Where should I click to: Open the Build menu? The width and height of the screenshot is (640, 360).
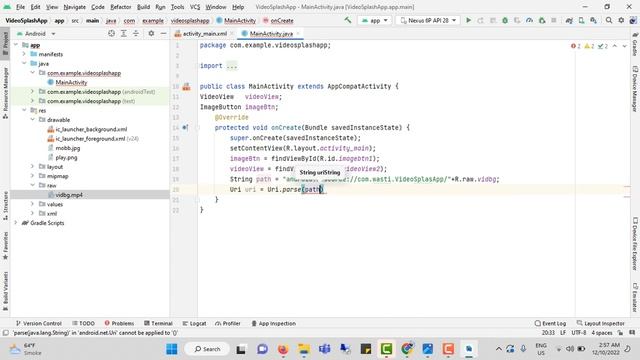(143, 7)
